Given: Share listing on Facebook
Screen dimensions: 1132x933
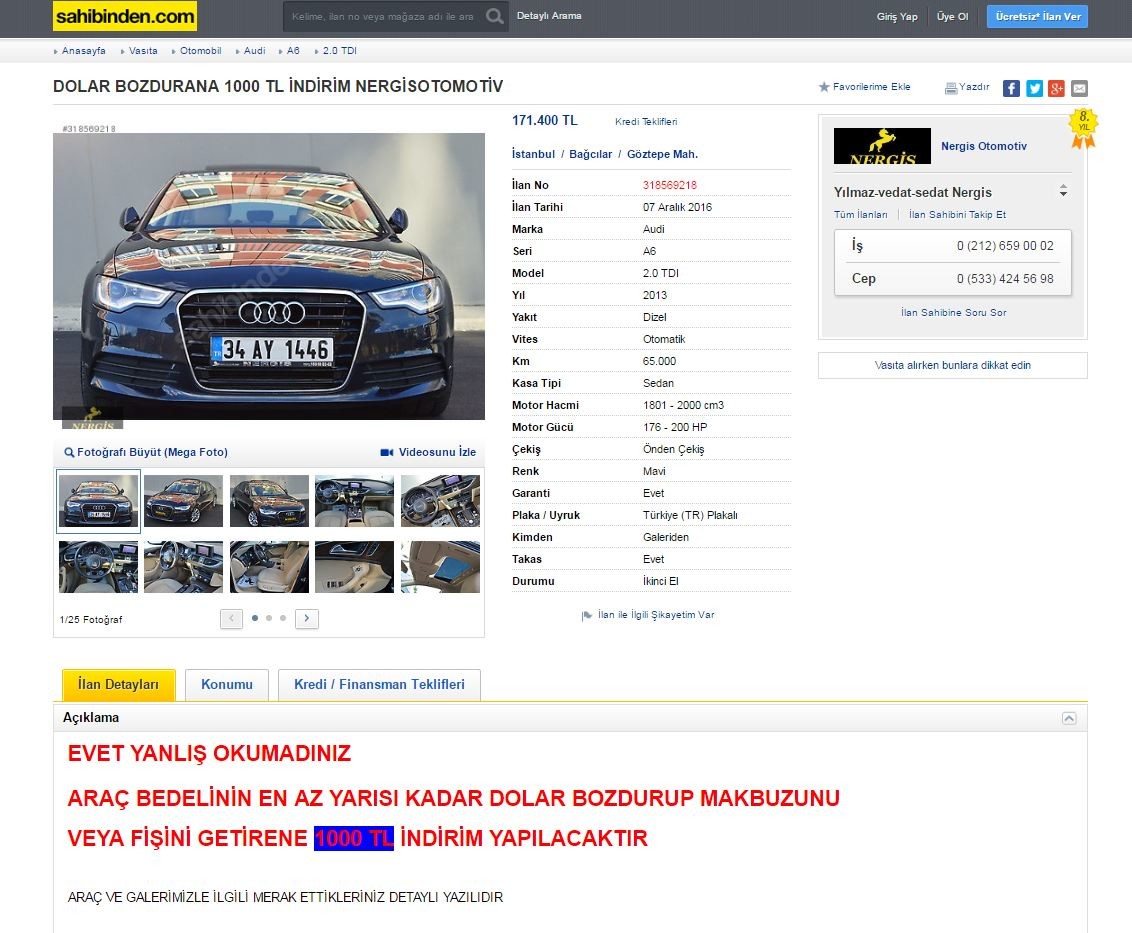Looking at the screenshot, I should pos(1011,88).
